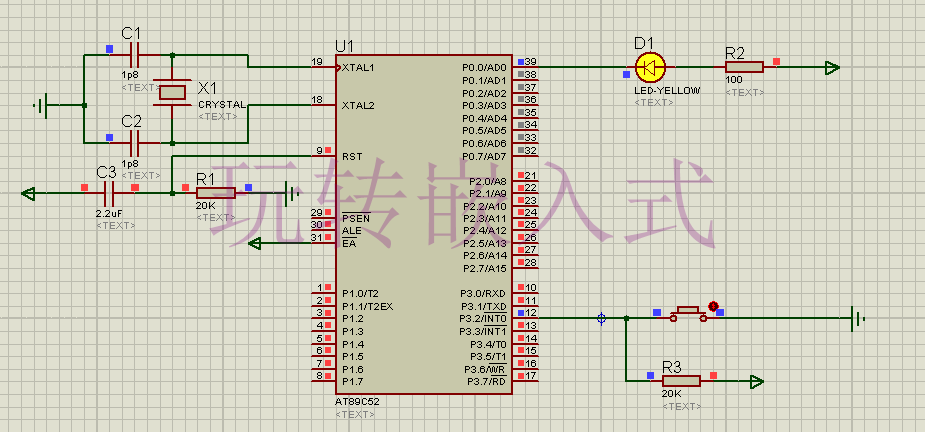Click the blue probe marker on INT0 wire

pyautogui.click(x=601, y=319)
